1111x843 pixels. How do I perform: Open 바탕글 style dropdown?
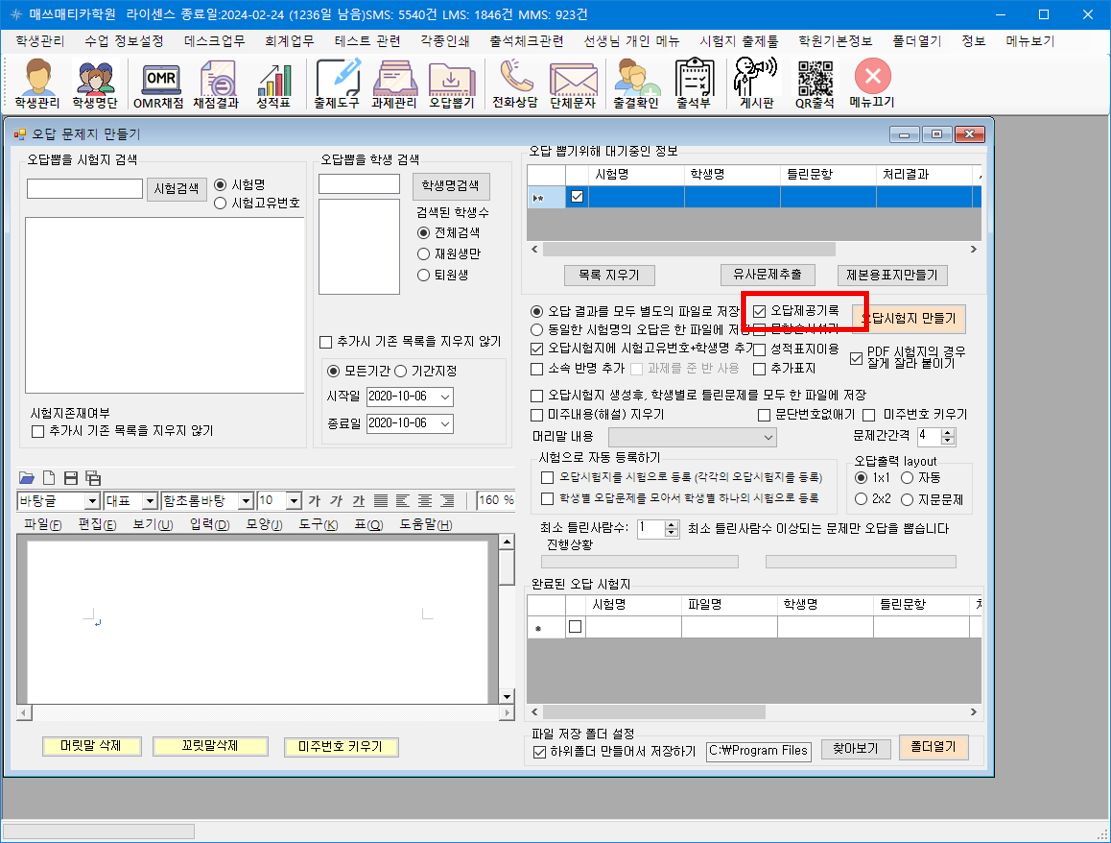tap(92, 501)
